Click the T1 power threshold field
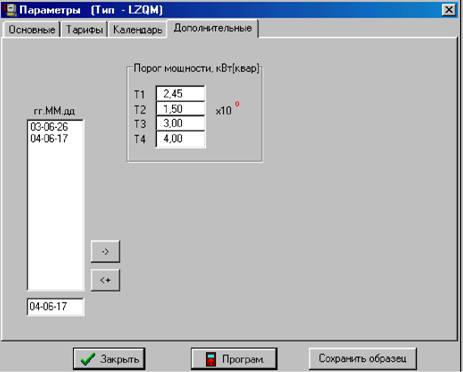Viewport: 463px width, 372px height. [x=180, y=94]
